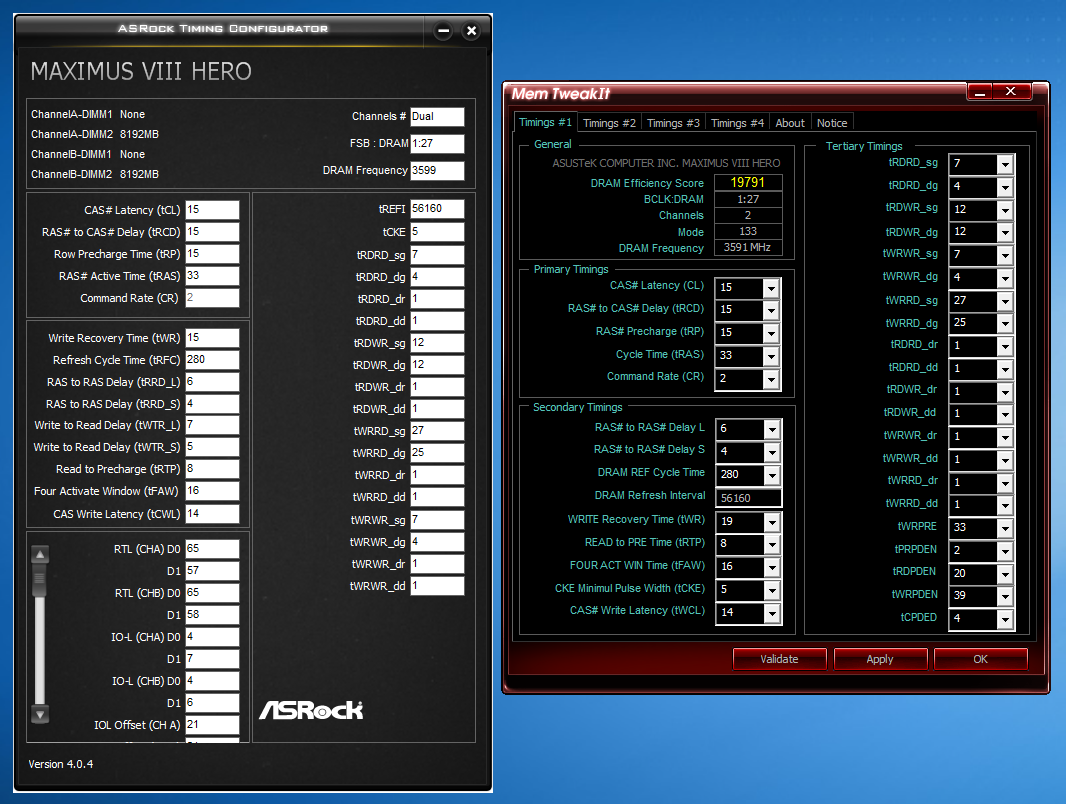Image resolution: width=1066 pixels, height=804 pixels.
Task: Open the About tab in Mem TweakIt
Action: (790, 123)
